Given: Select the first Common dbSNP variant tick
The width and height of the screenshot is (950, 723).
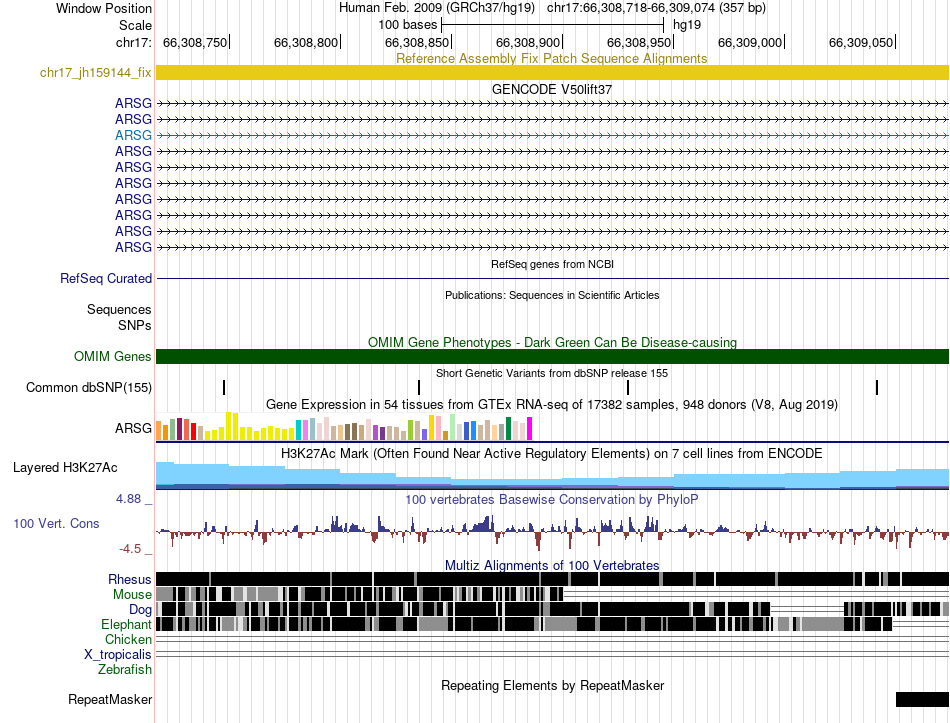Looking at the screenshot, I should (224, 387).
